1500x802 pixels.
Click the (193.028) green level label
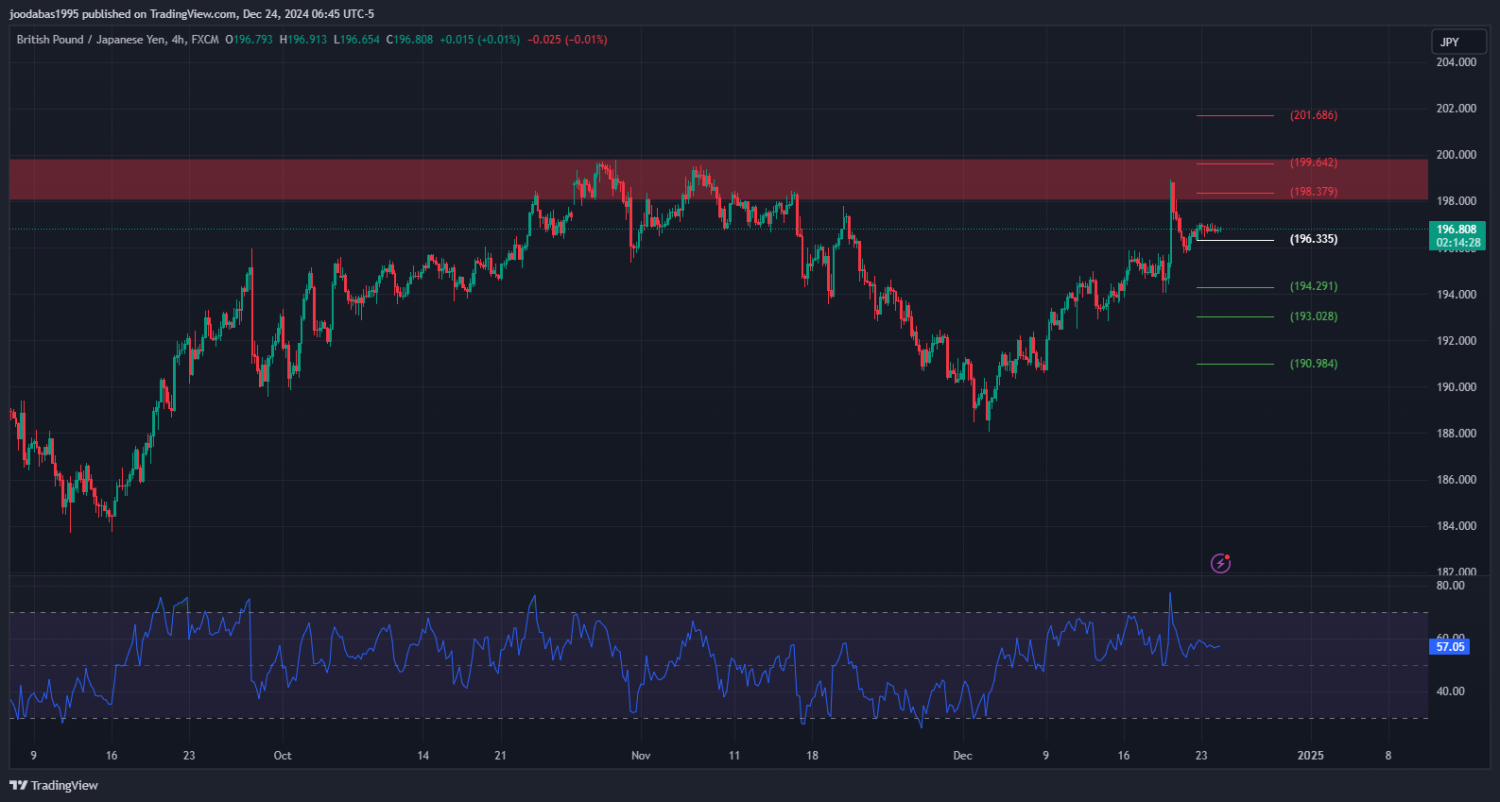(1312, 316)
